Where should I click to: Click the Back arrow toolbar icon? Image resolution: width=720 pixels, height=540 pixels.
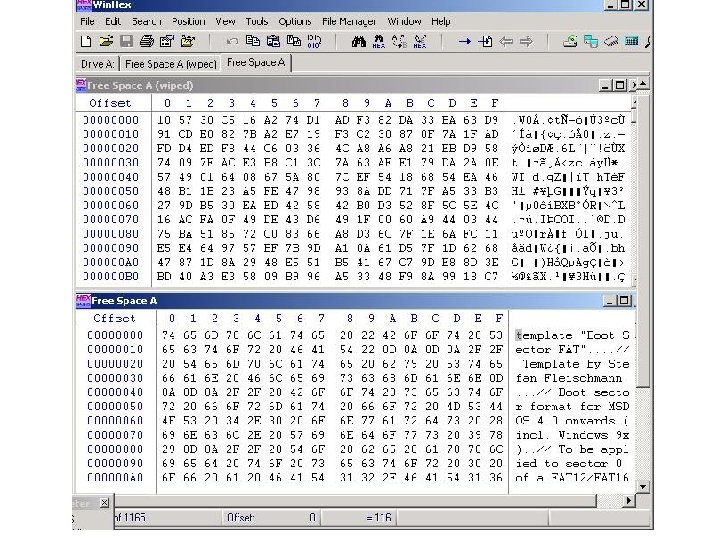(x=506, y=41)
